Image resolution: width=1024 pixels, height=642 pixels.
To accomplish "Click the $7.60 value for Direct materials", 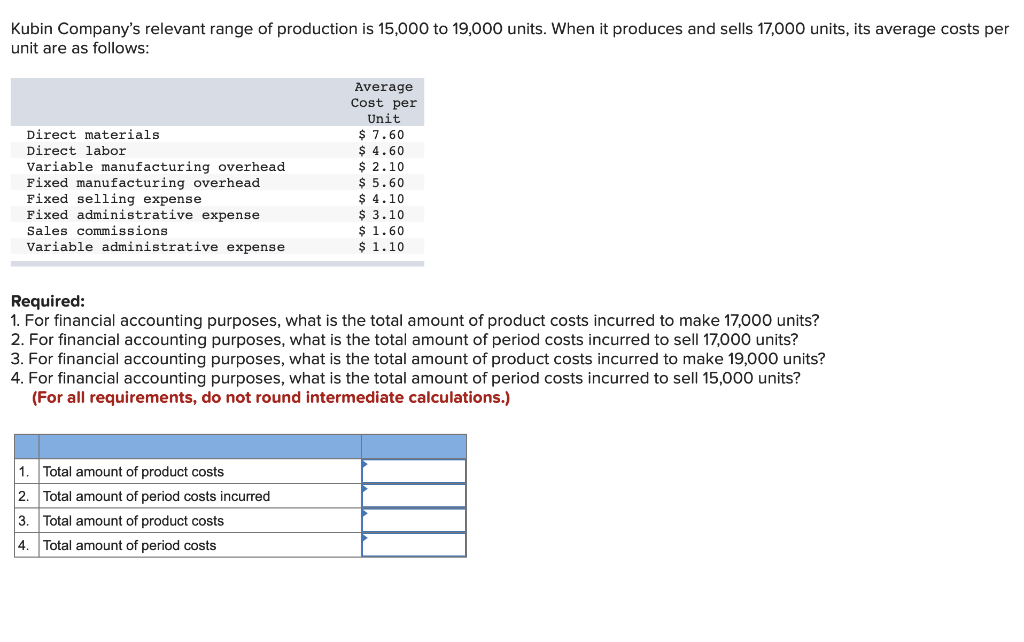I will [x=379, y=134].
